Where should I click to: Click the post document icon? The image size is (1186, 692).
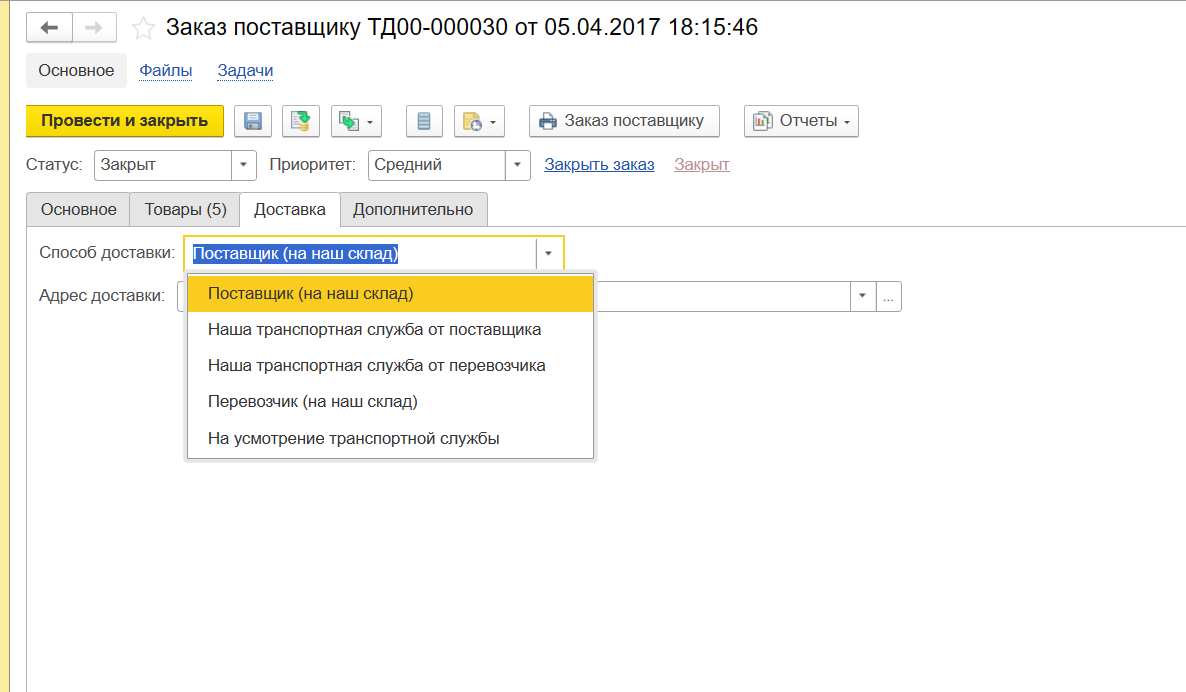point(301,121)
